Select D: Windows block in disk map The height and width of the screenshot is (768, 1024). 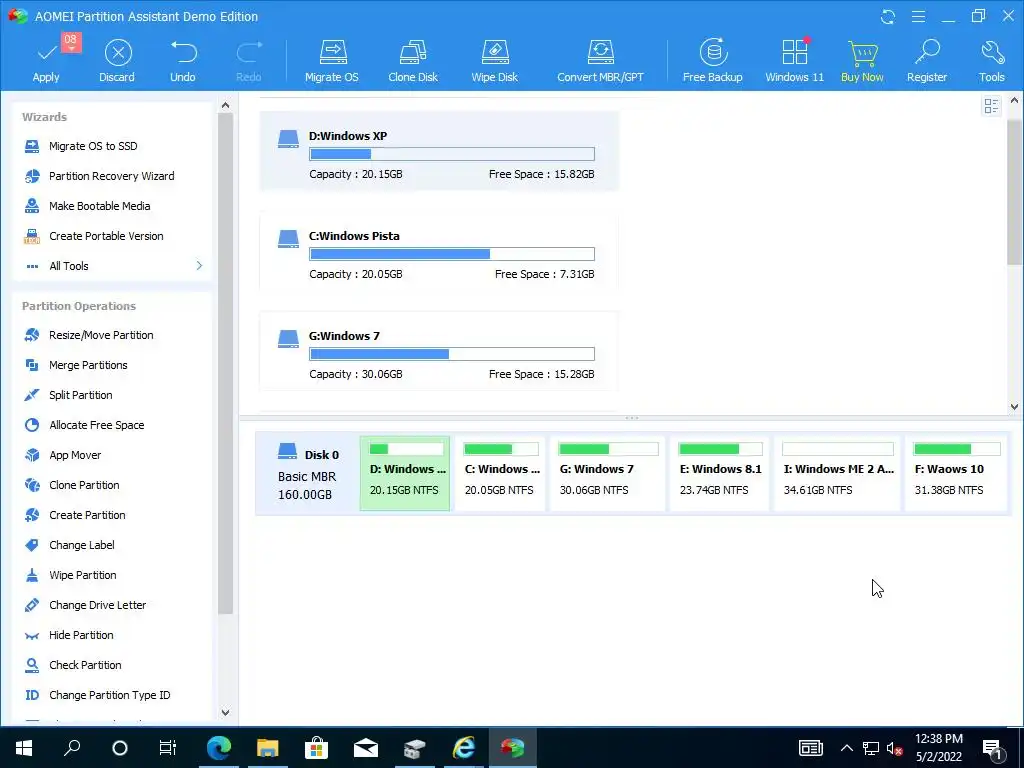(405, 473)
